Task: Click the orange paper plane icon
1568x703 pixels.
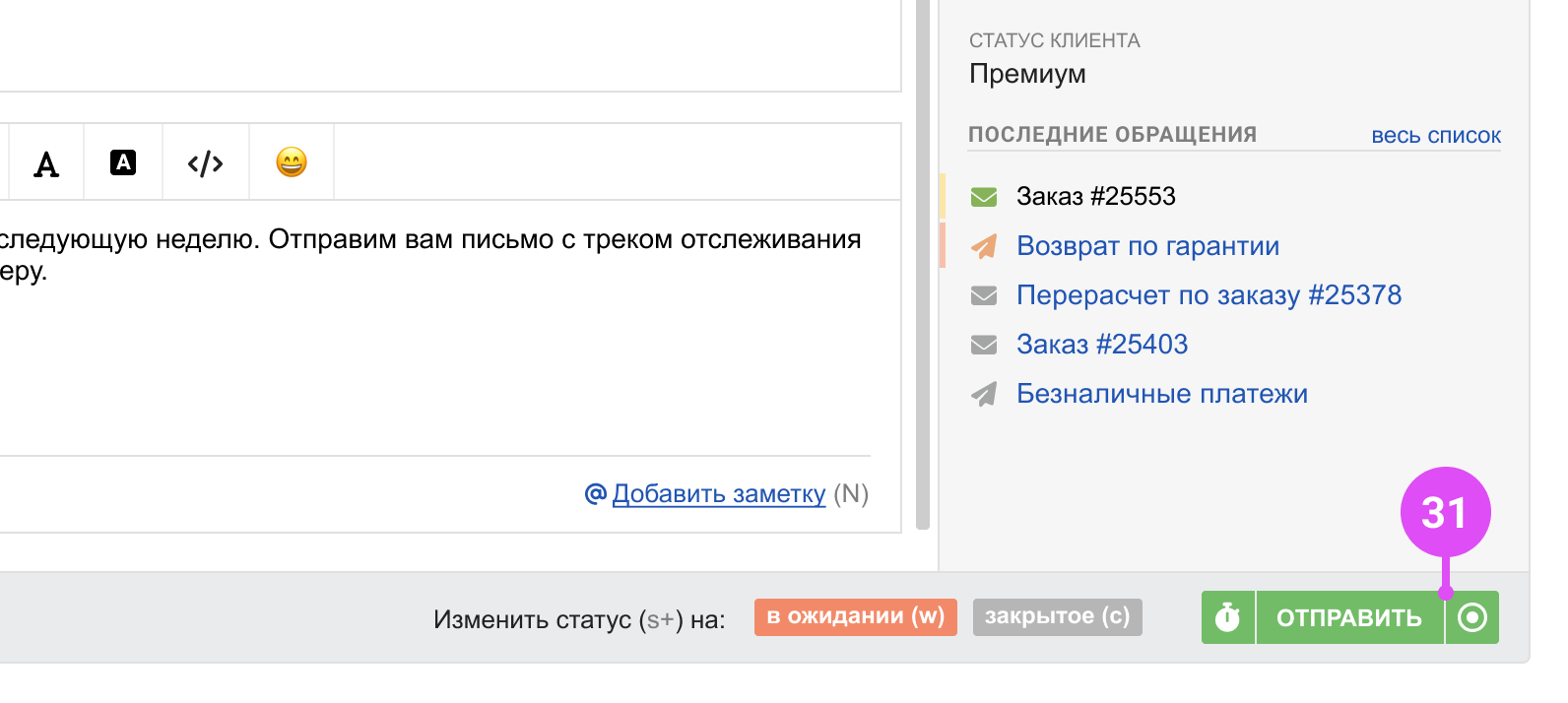Action: point(984,246)
